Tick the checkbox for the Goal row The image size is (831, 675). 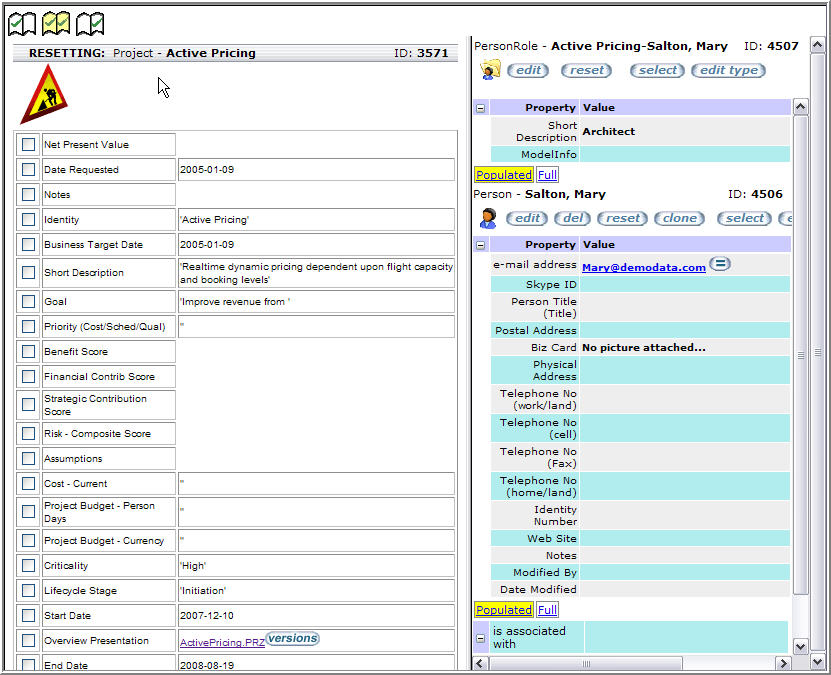click(x=28, y=301)
